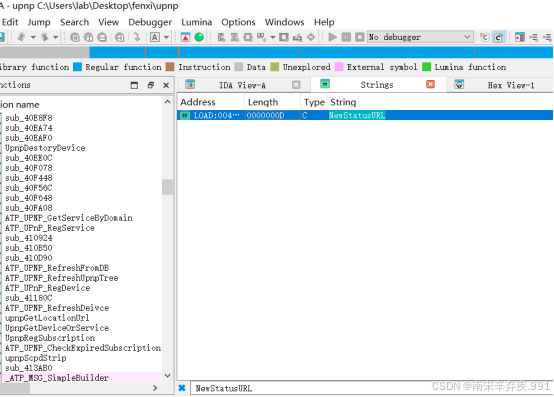Select function upnpGetLocationUrl
554x397 pixels.
point(47,318)
